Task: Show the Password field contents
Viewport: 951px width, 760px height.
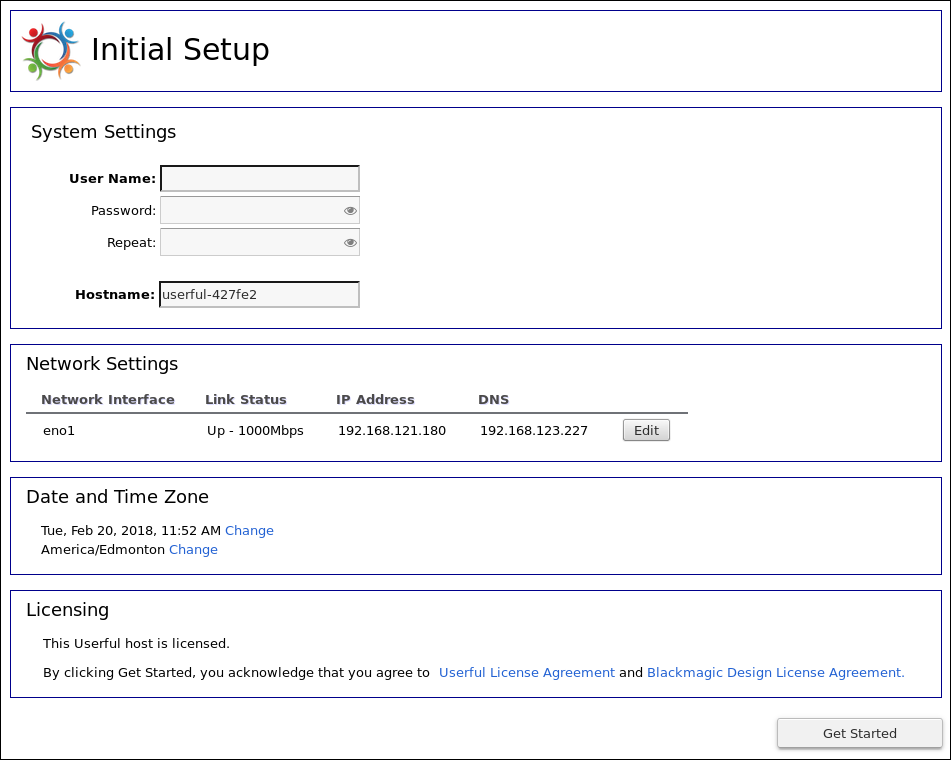Action: point(350,211)
